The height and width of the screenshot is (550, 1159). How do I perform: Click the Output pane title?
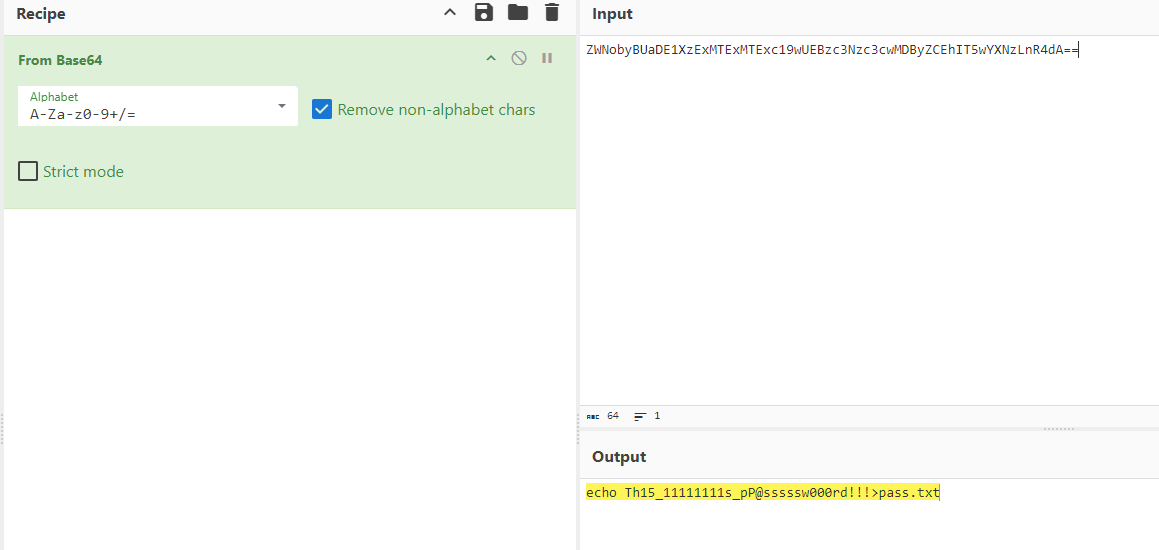point(619,457)
